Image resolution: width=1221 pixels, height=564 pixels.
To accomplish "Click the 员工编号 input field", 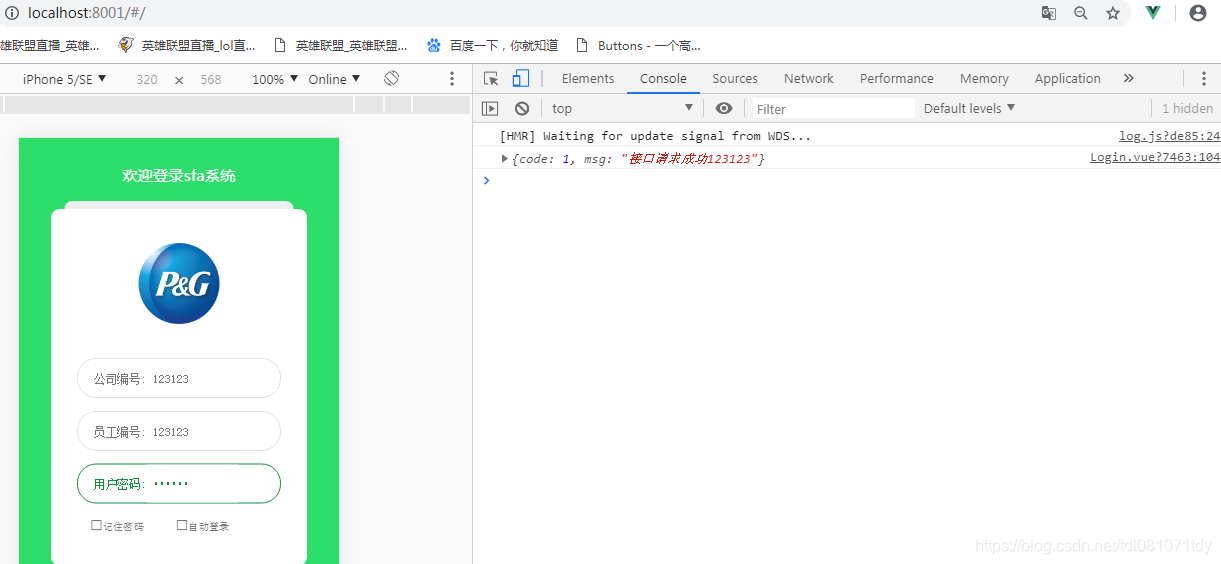I will [x=179, y=431].
